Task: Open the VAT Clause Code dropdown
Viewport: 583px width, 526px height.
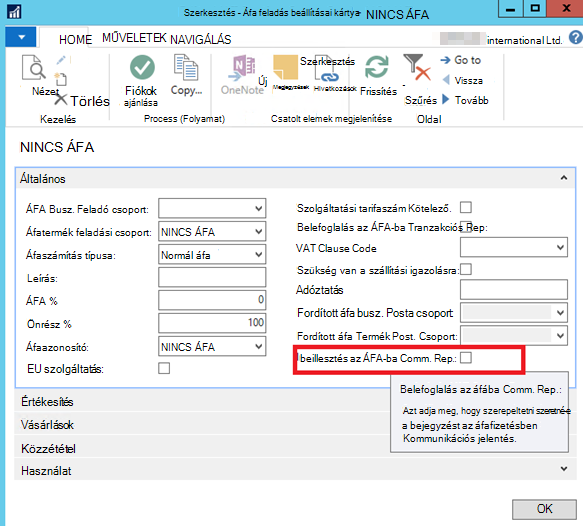Action: pyautogui.click(x=560, y=247)
